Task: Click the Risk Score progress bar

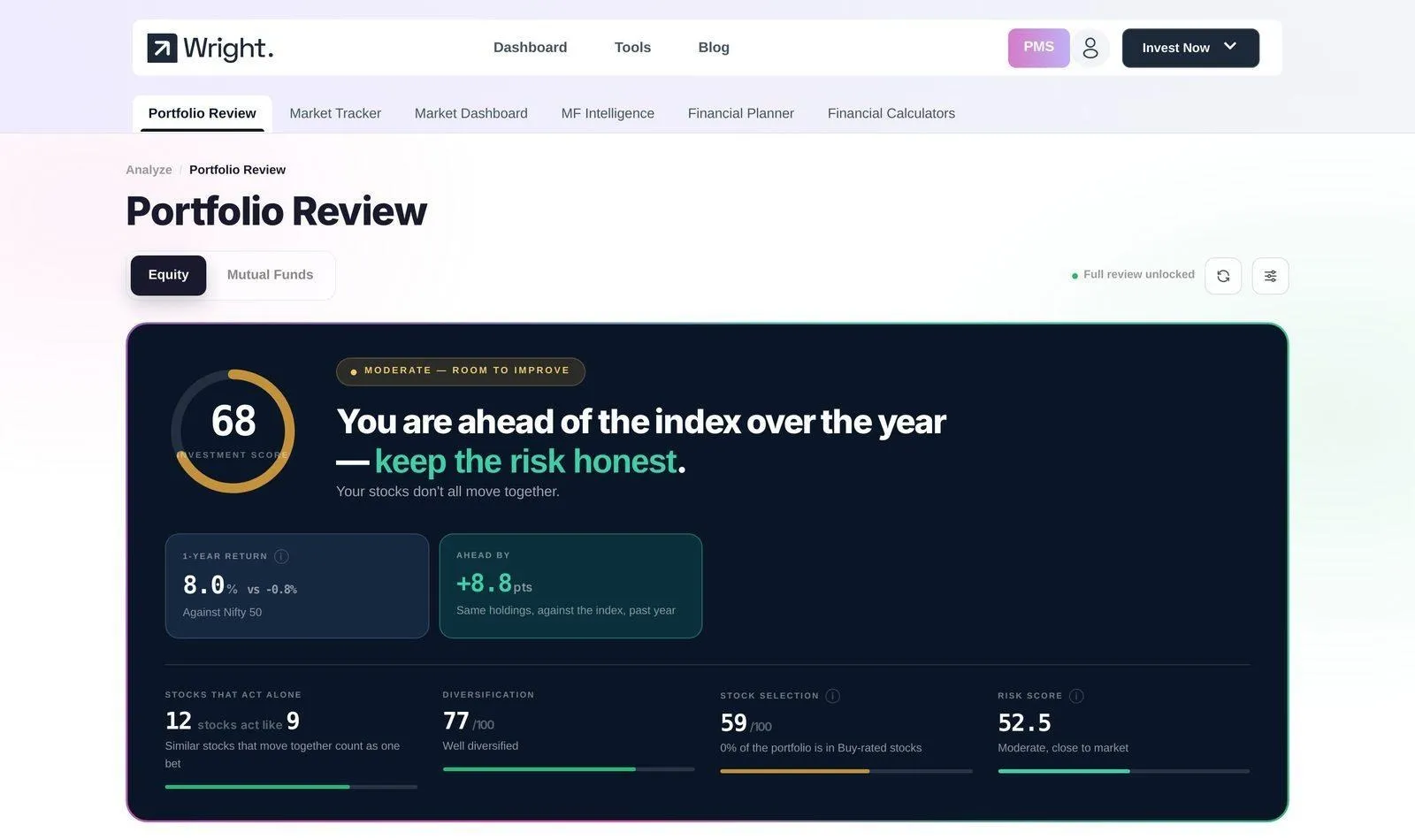Action: click(1123, 771)
